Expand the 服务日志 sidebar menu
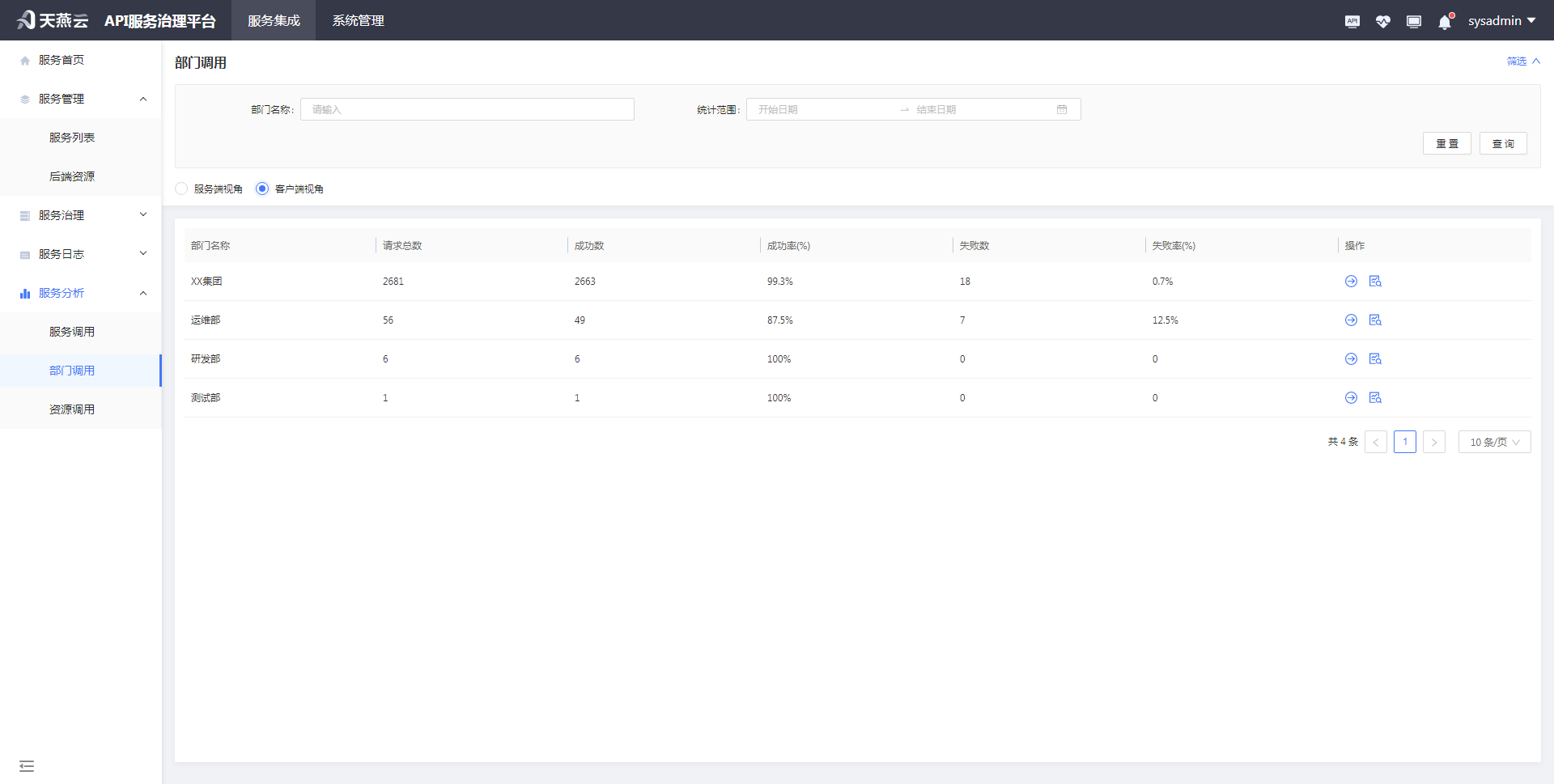 pos(81,254)
